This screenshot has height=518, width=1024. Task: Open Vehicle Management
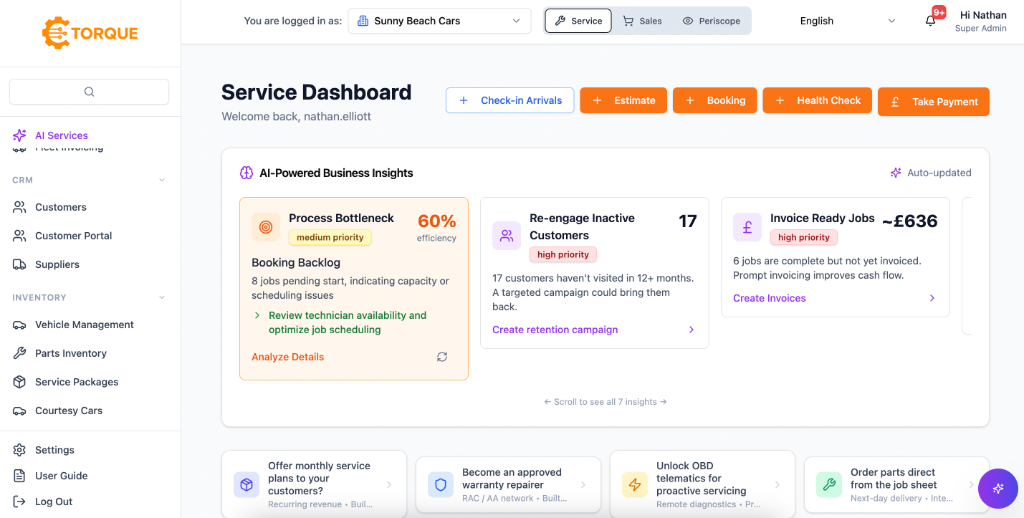tap(84, 325)
